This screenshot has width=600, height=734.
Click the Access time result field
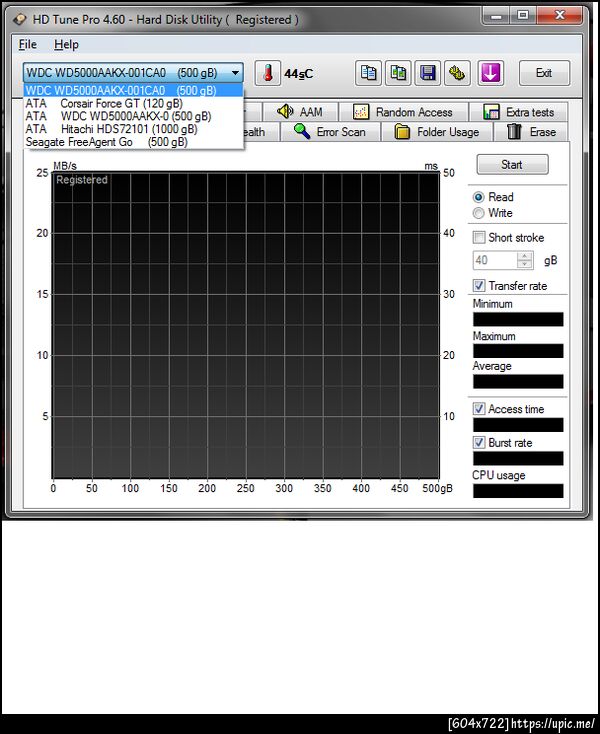(x=518, y=425)
